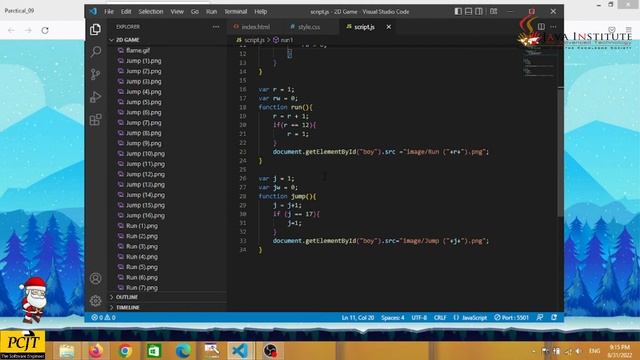
Task: Toggle secondary side bar layout icon
Action: point(479,11)
